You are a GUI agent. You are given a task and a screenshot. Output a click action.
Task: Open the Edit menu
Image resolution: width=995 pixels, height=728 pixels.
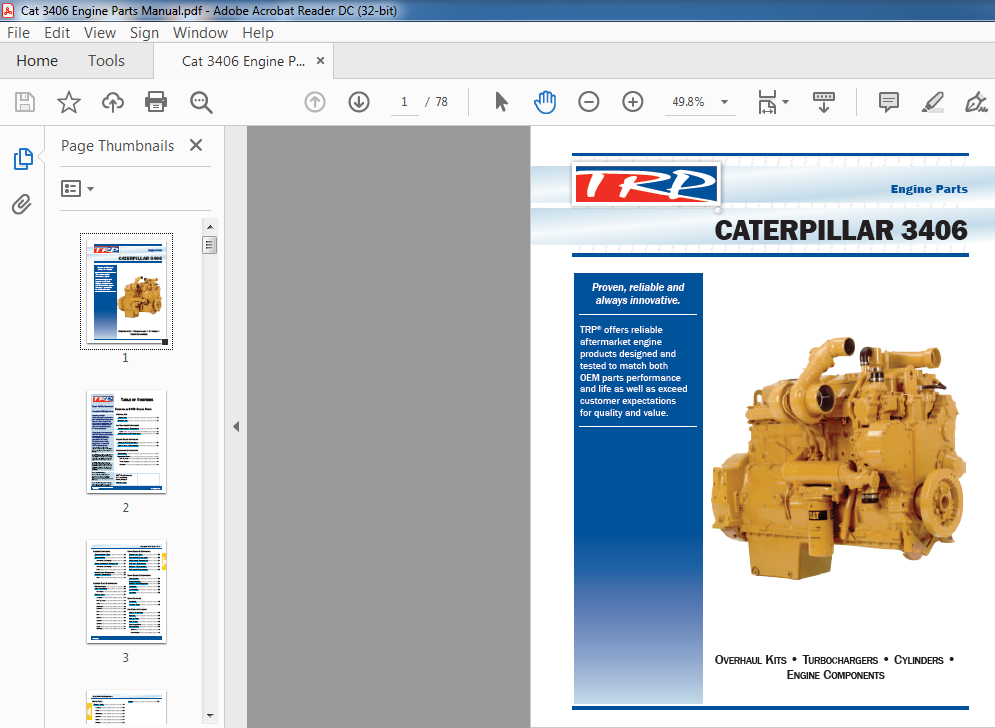[56, 33]
